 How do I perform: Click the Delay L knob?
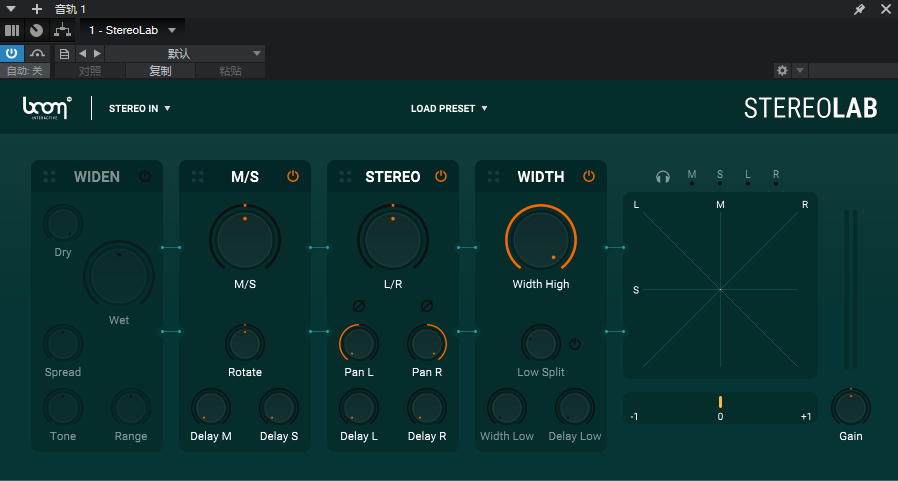point(359,408)
